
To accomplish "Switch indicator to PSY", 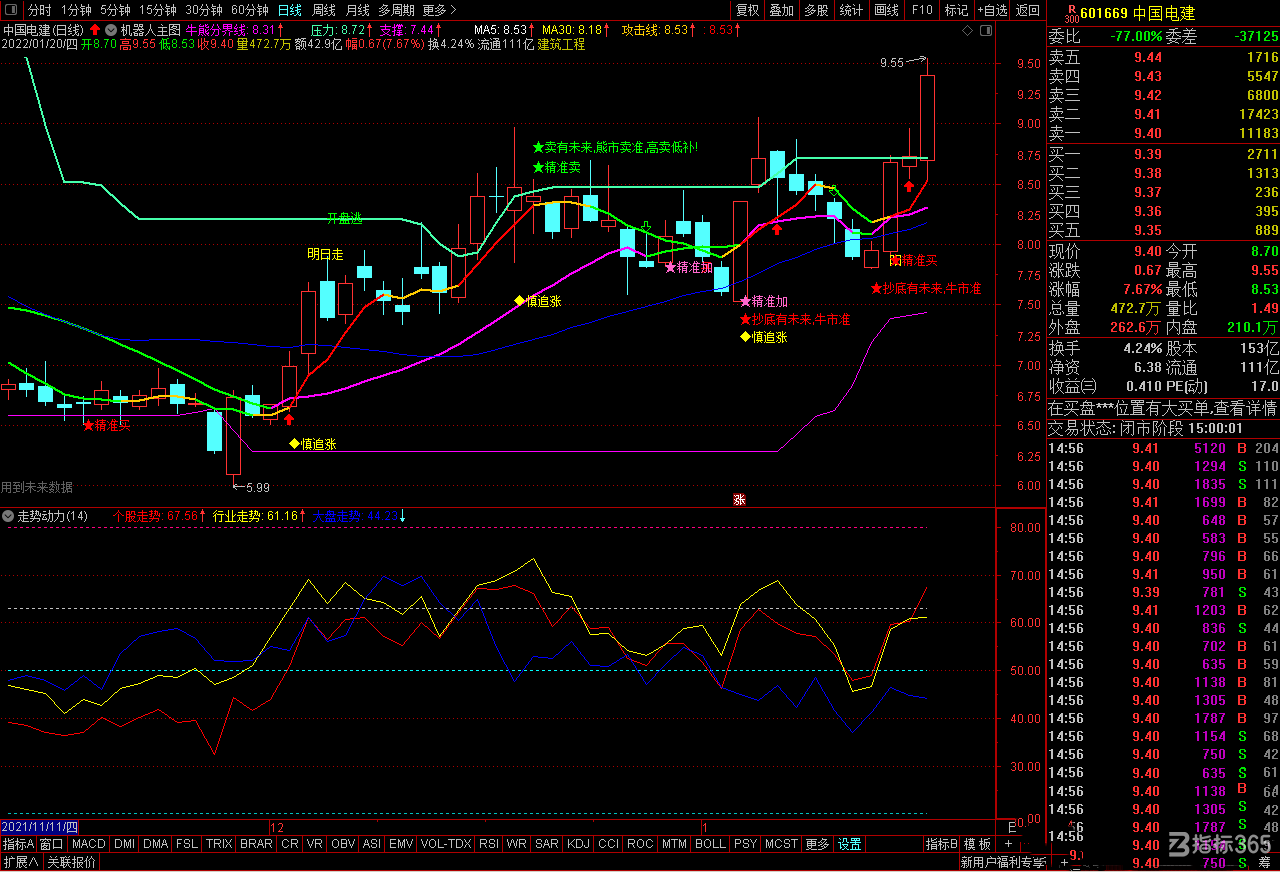I will (745, 844).
